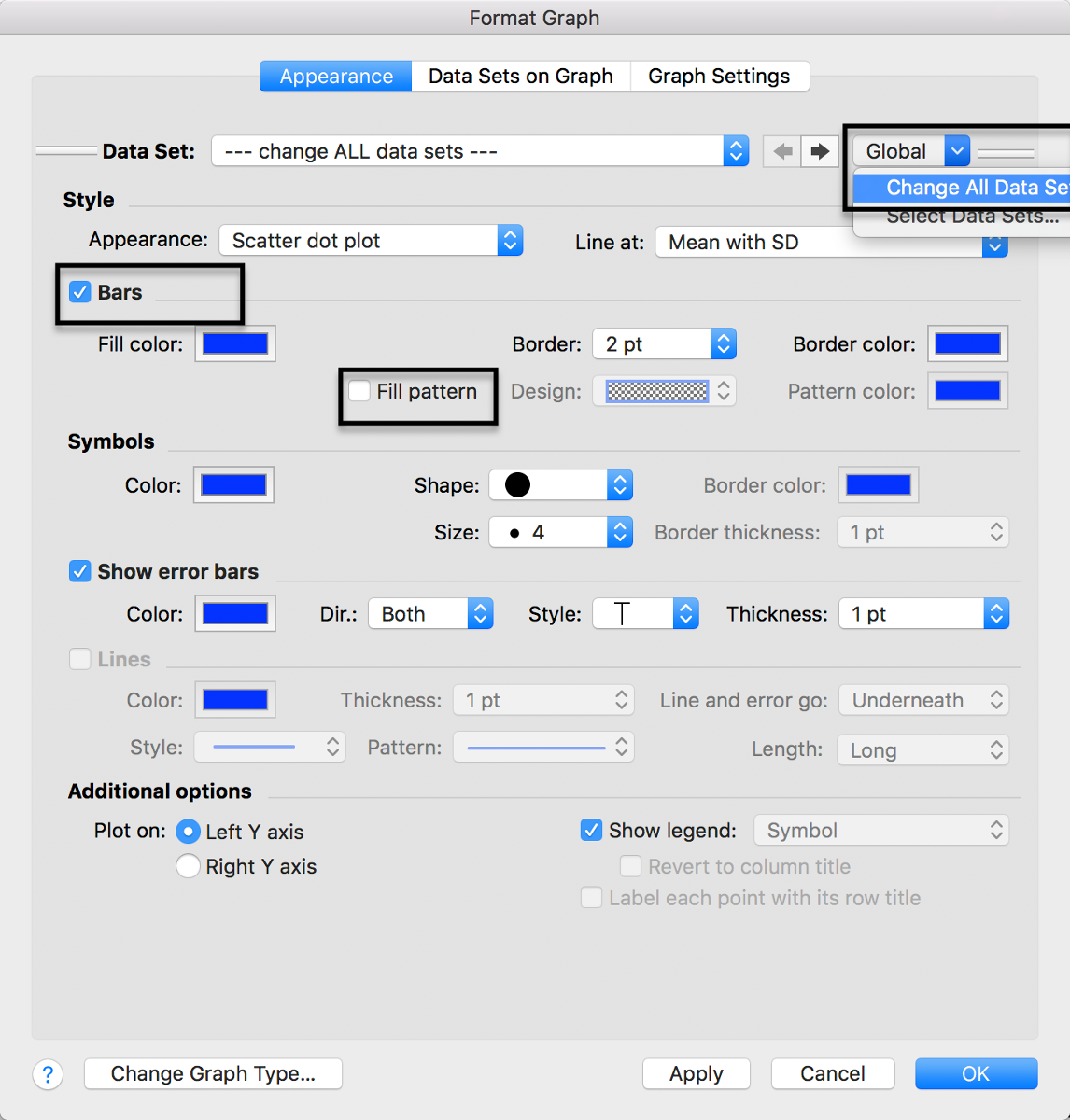Image resolution: width=1070 pixels, height=1120 pixels.
Task: Select the Right Y axis radio button
Action: pos(188,866)
